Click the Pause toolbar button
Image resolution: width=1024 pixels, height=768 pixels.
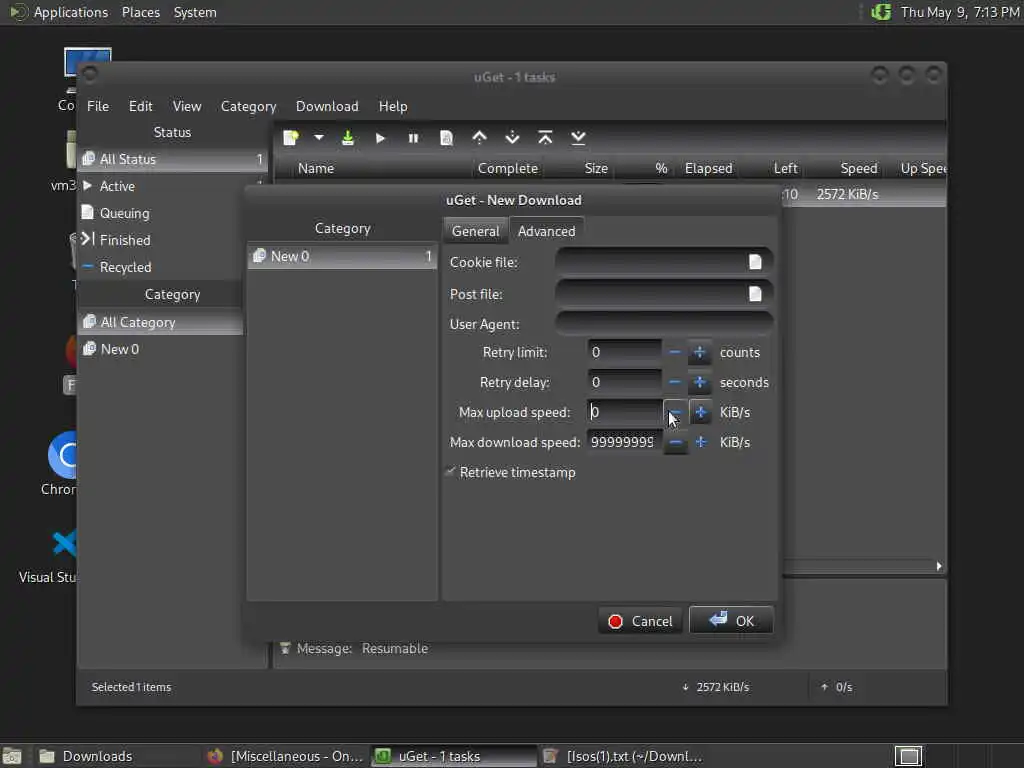tap(413, 138)
